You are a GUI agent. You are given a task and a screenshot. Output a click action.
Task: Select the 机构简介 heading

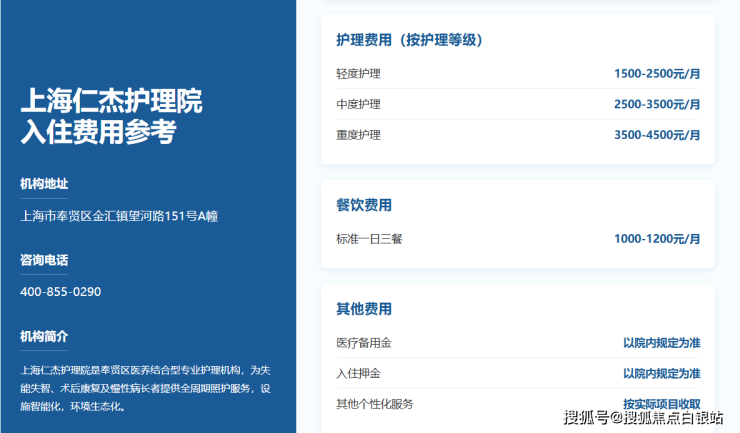(x=44, y=337)
